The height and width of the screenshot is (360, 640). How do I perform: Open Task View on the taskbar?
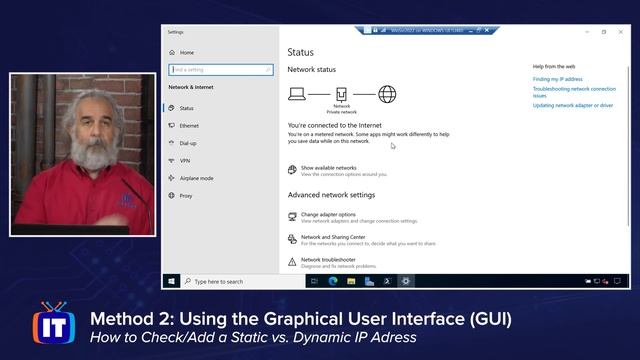click(x=314, y=281)
